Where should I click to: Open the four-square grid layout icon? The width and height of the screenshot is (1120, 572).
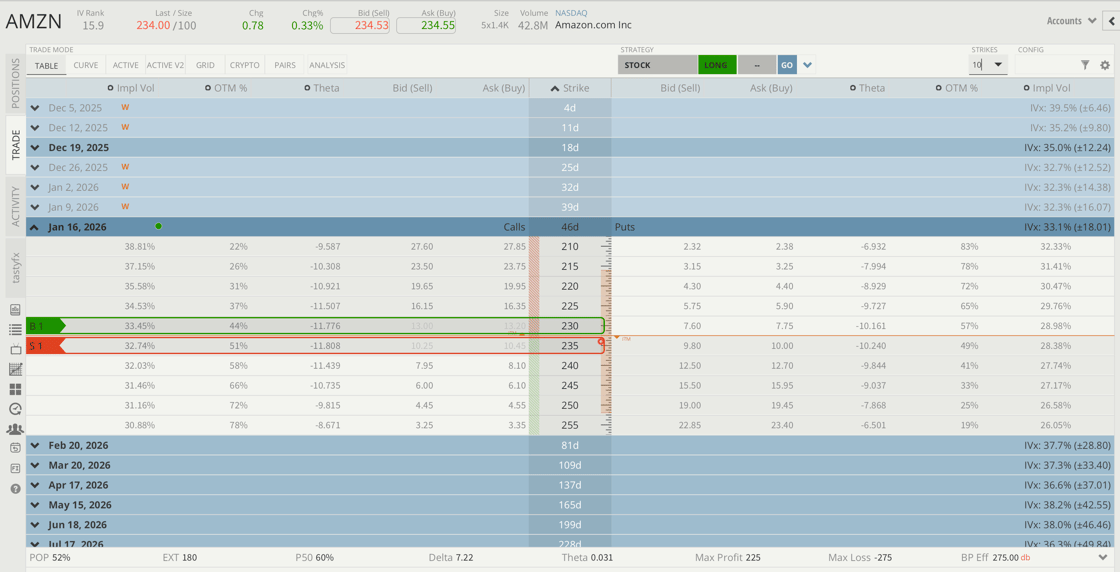(x=15, y=390)
